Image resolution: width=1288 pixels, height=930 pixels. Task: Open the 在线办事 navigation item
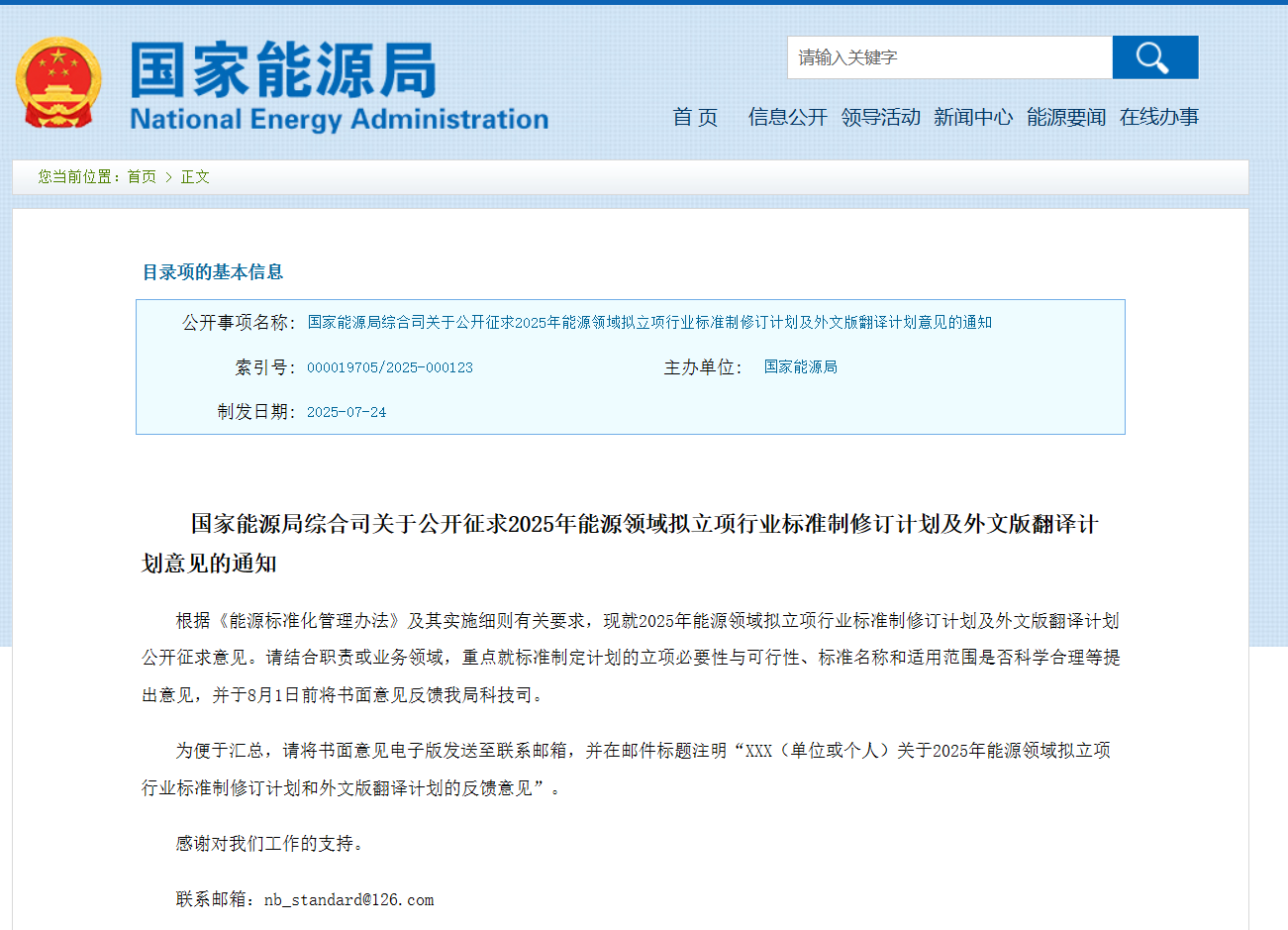coord(1159,117)
